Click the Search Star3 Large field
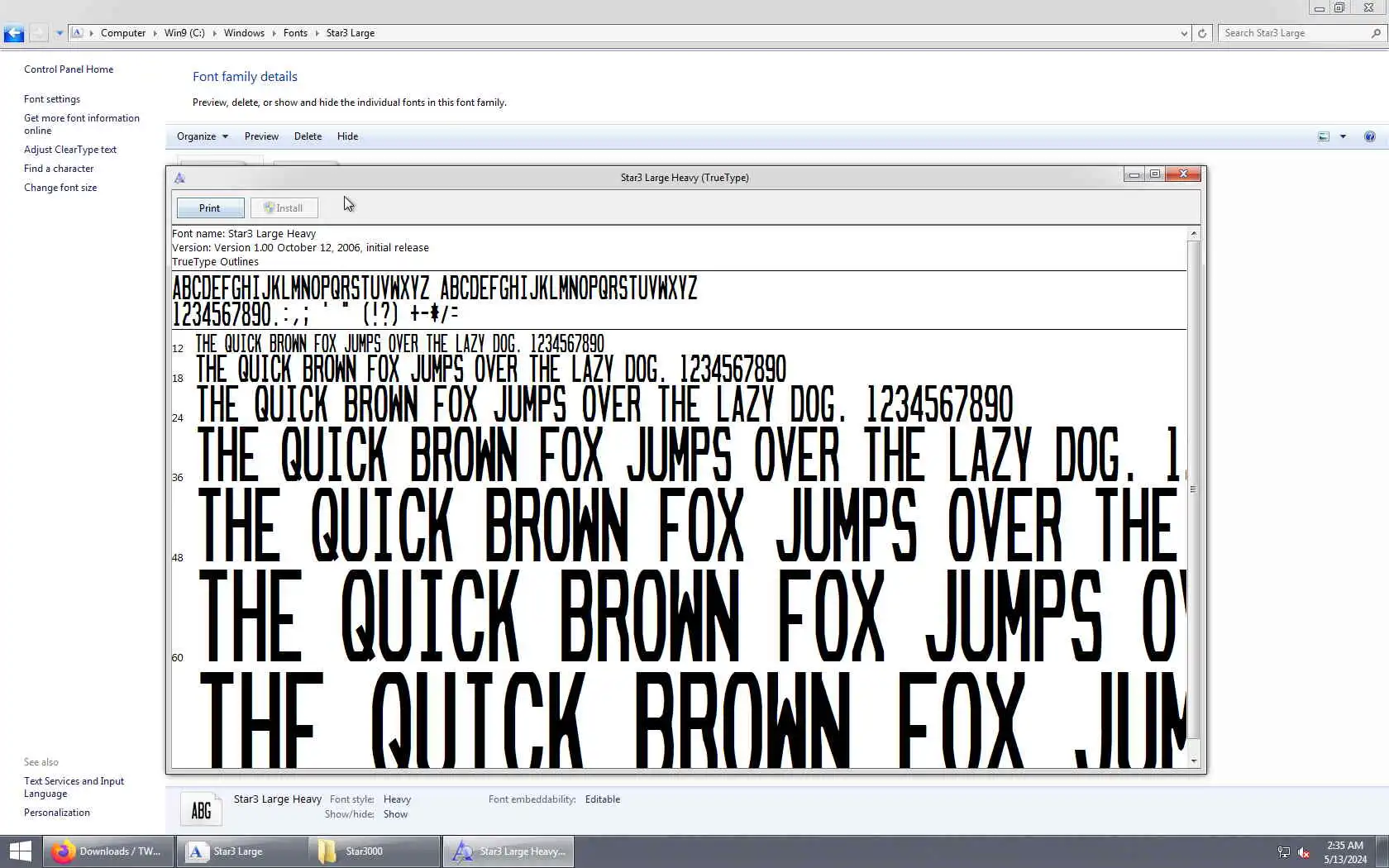The height and width of the screenshot is (868, 1389). pos(1294,33)
